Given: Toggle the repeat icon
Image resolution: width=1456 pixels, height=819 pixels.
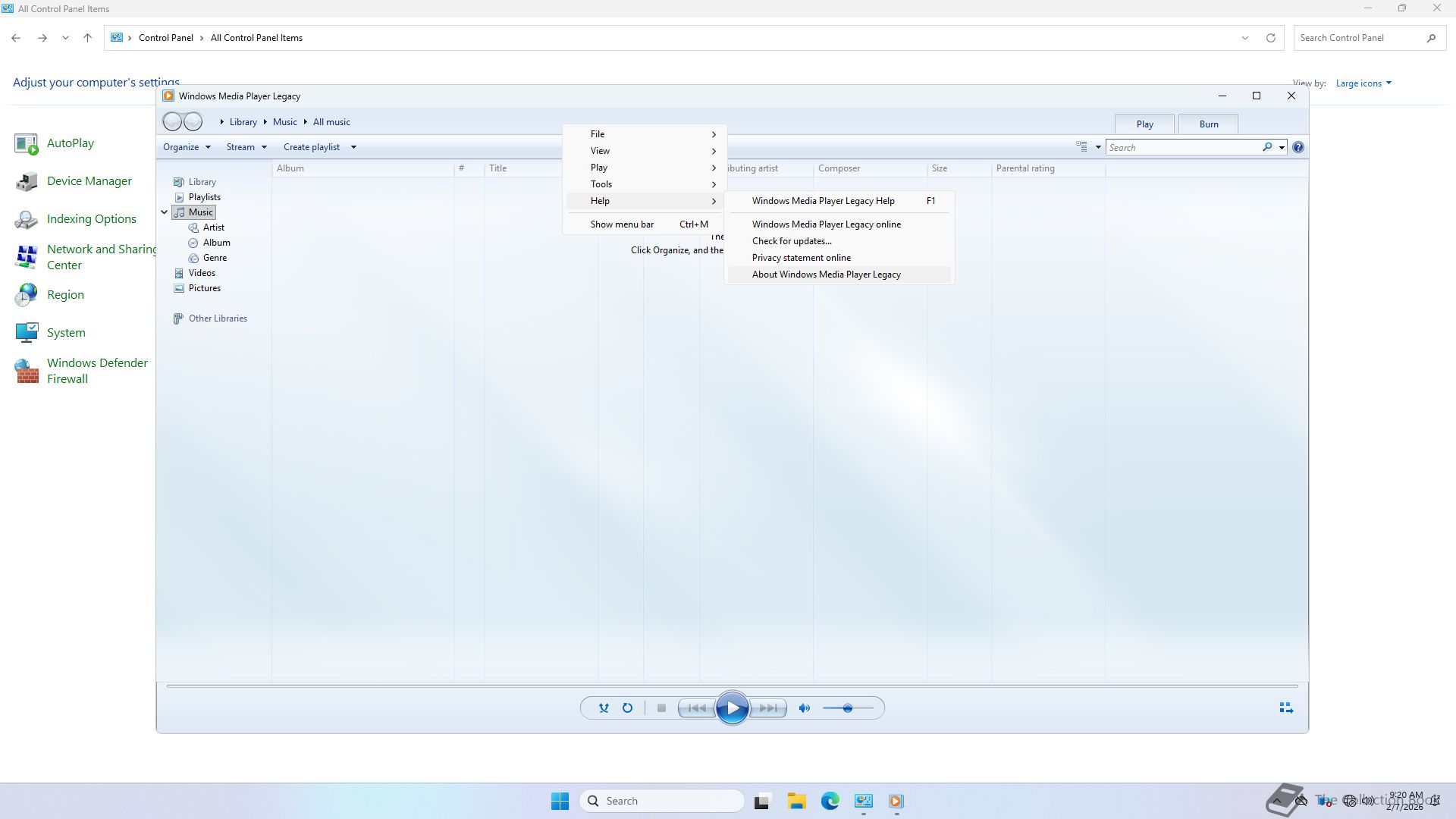Looking at the screenshot, I should pos(627,708).
